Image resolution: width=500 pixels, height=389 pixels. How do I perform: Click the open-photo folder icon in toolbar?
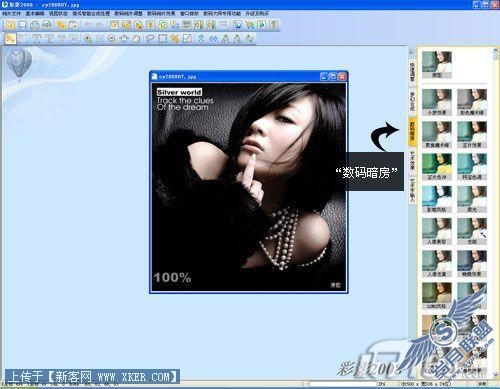click(11, 25)
